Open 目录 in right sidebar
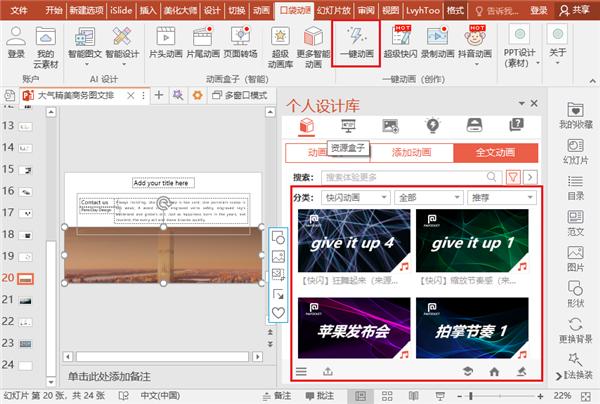This screenshot has height=404, width=600. click(x=576, y=187)
